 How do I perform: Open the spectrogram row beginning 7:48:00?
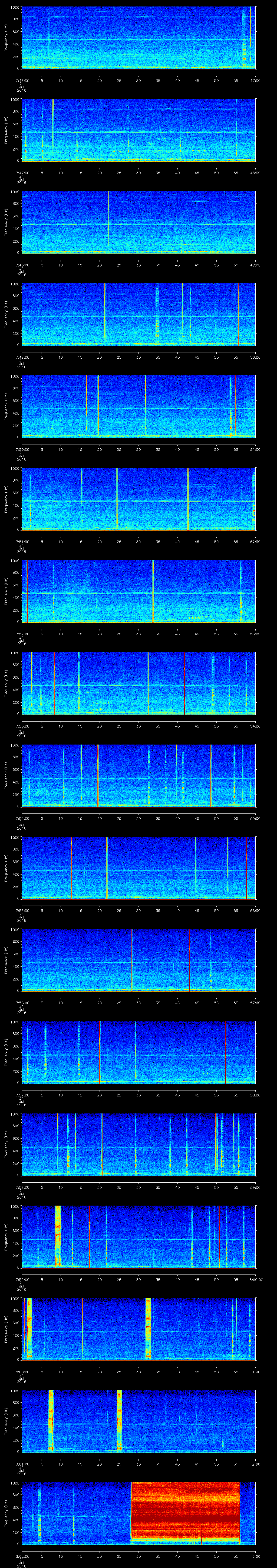pos(139,223)
